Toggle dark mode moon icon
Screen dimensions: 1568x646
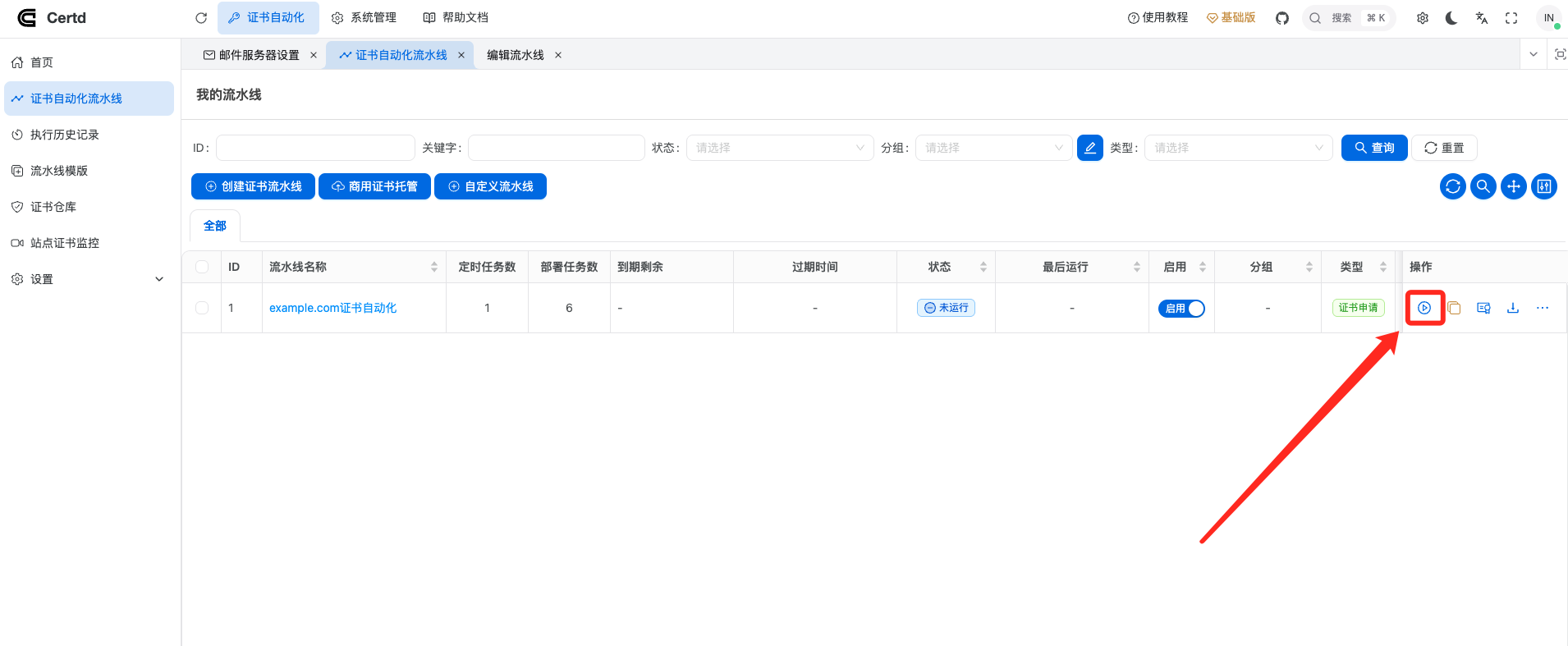(1451, 18)
